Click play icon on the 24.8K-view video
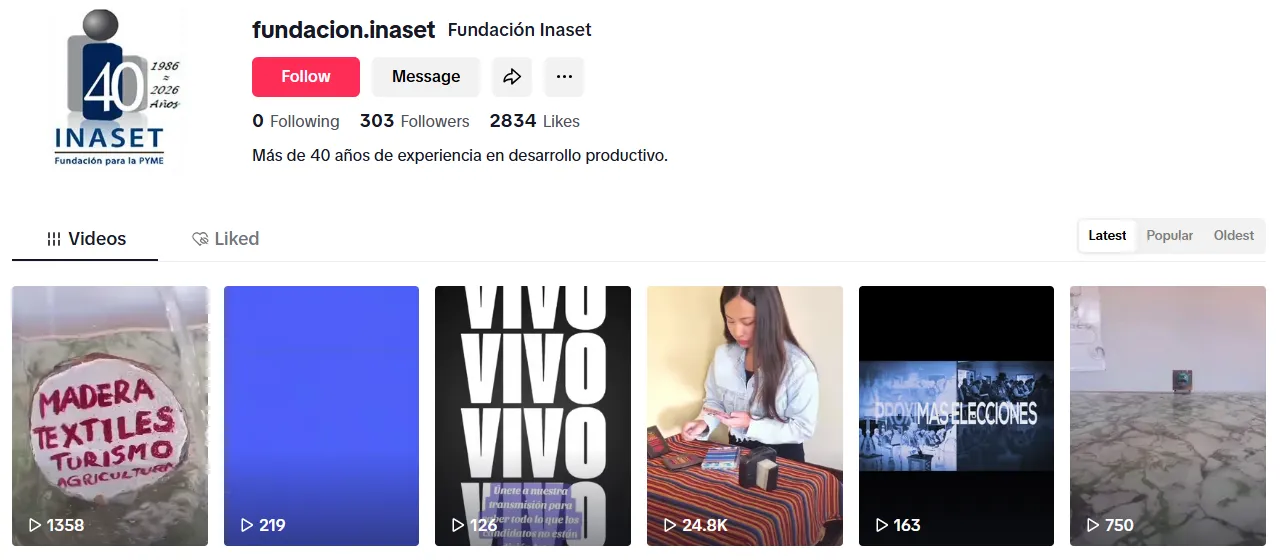This screenshot has width=1280, height=560. [x=670, y=525]
